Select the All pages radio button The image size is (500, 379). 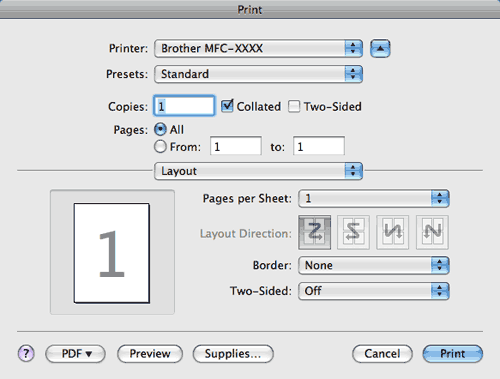(160, 129)
